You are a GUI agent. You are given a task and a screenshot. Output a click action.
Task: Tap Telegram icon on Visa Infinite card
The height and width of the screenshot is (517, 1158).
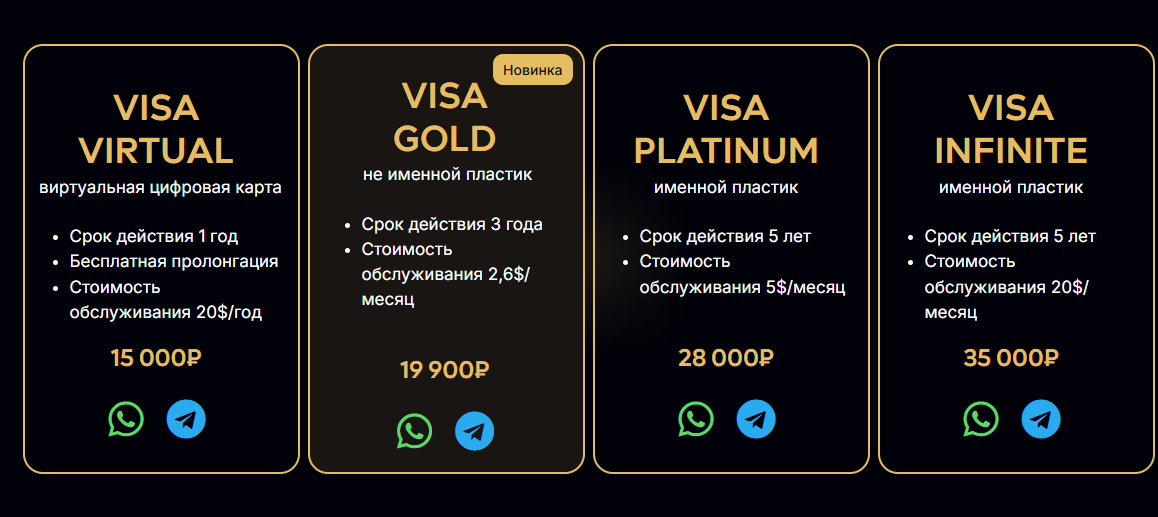click(x=1041, y=419)
